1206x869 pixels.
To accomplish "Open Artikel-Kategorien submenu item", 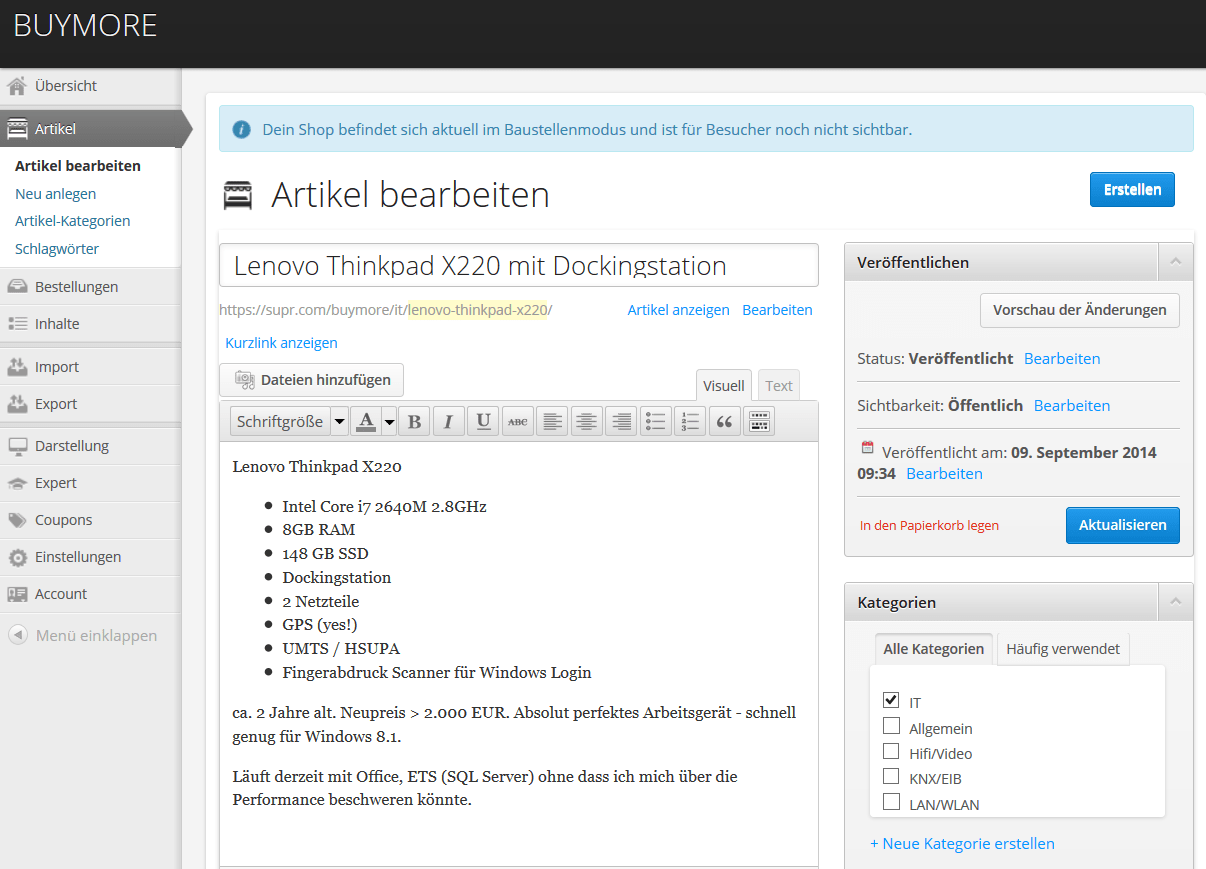I will (x=73, y=221).
